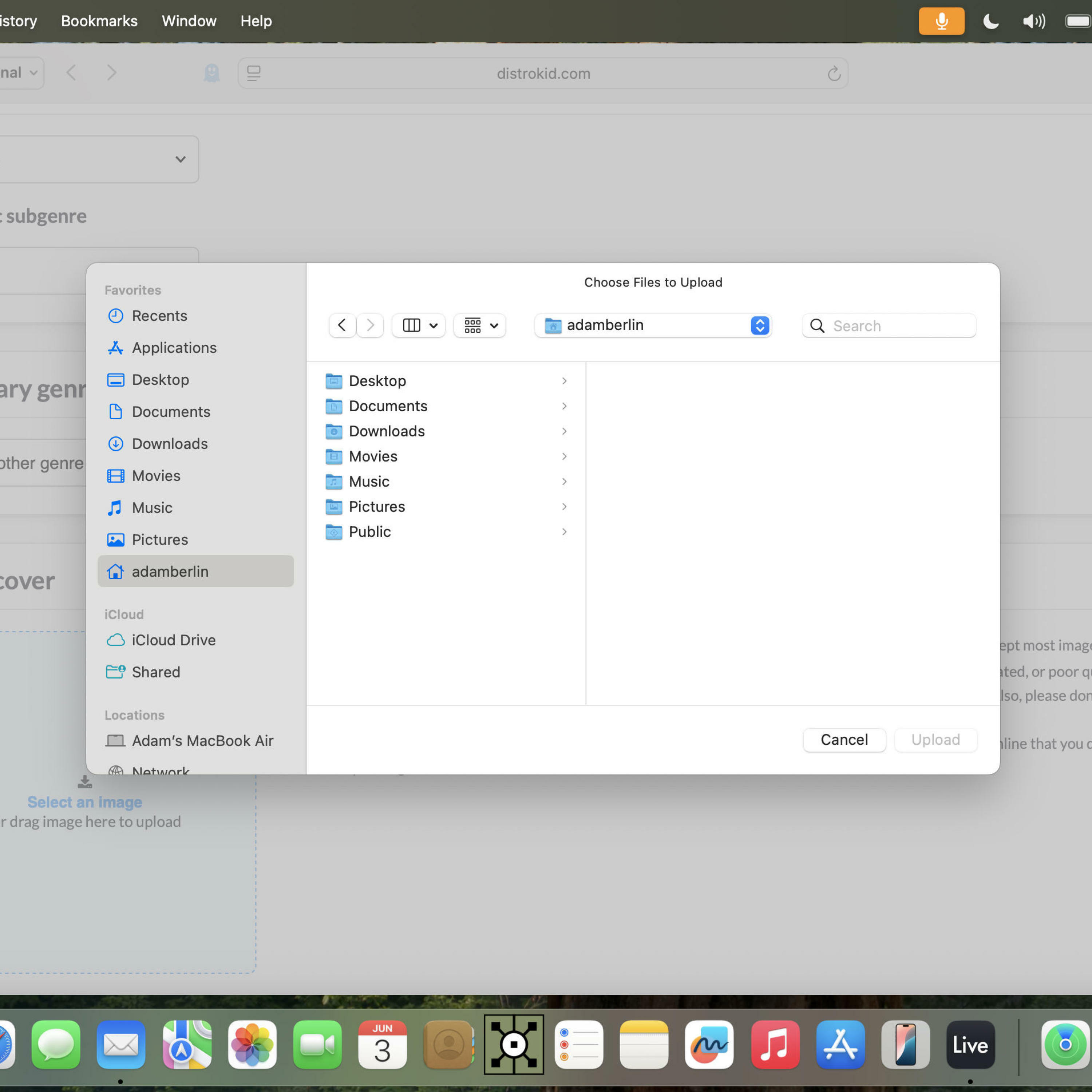Image resolution: width=1092 pixels, height=1092 pixels.
Task: Expand the Desktop folder row
Action: [564, 381]
